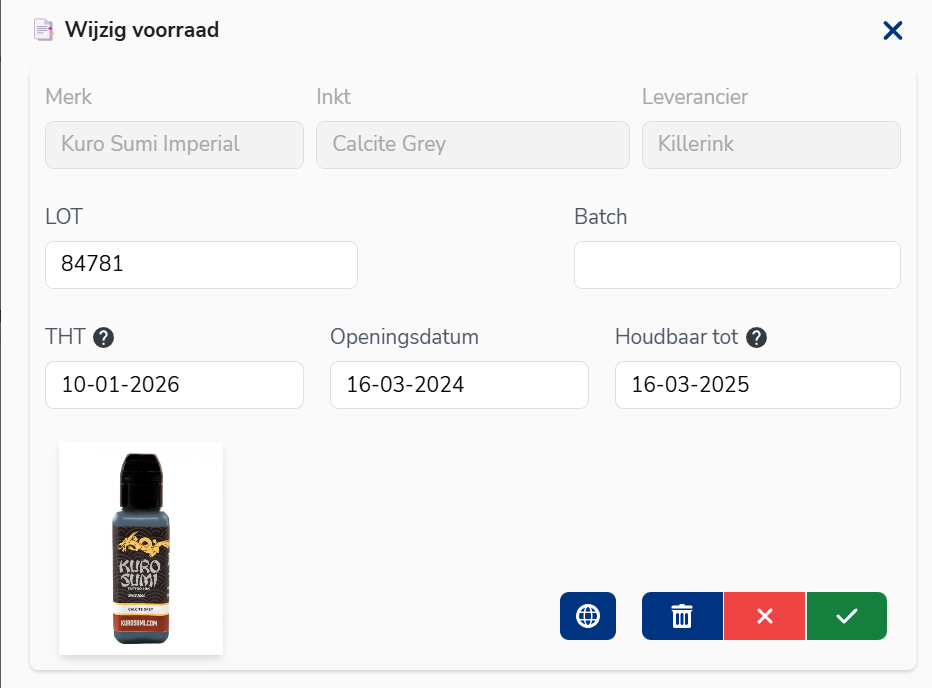Click the Batch label text
The width and height of the screenshot is (932, 688).
tap(600, 217)
